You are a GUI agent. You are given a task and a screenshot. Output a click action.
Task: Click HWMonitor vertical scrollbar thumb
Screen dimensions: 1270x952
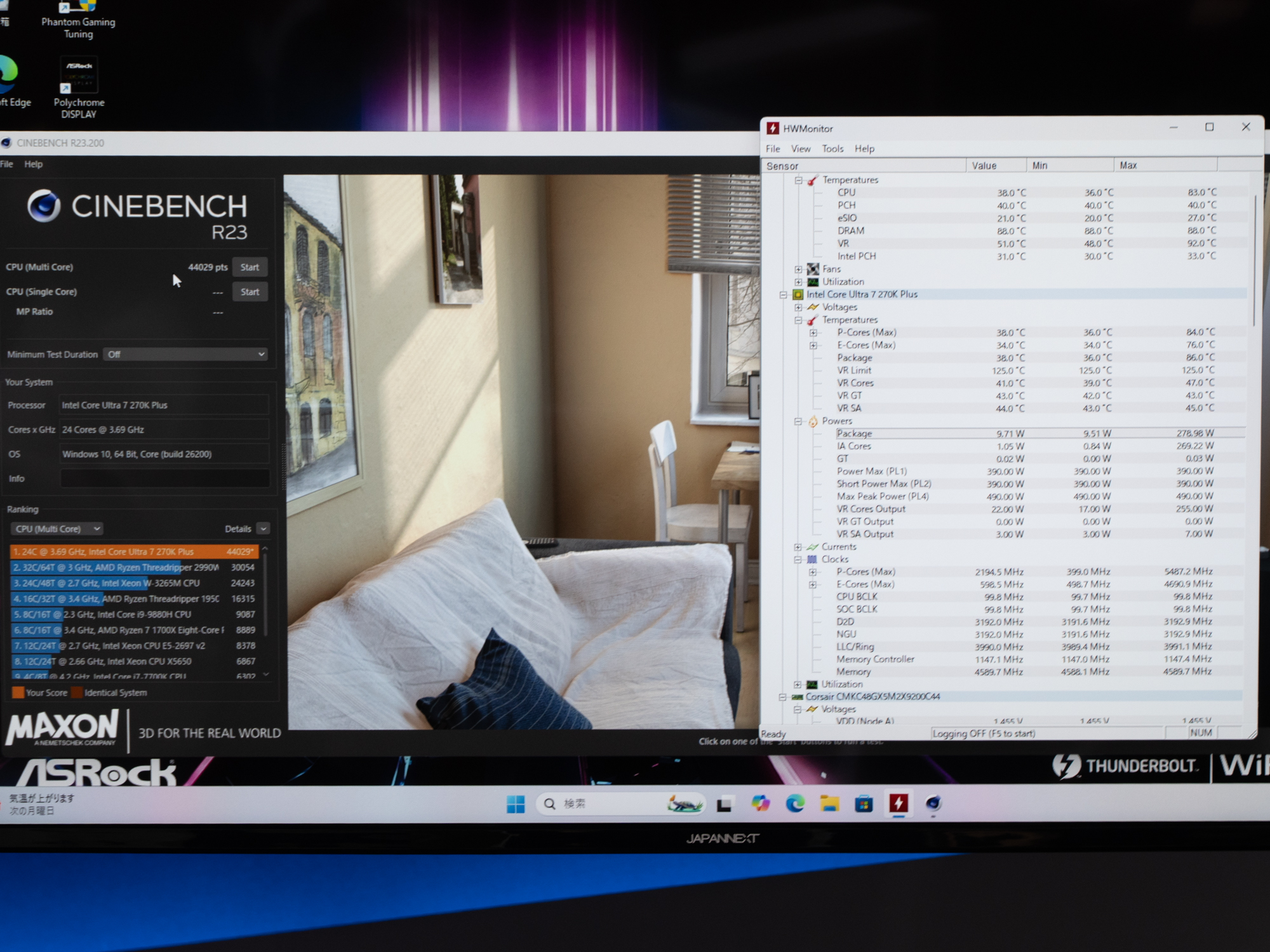[1255, 260]
